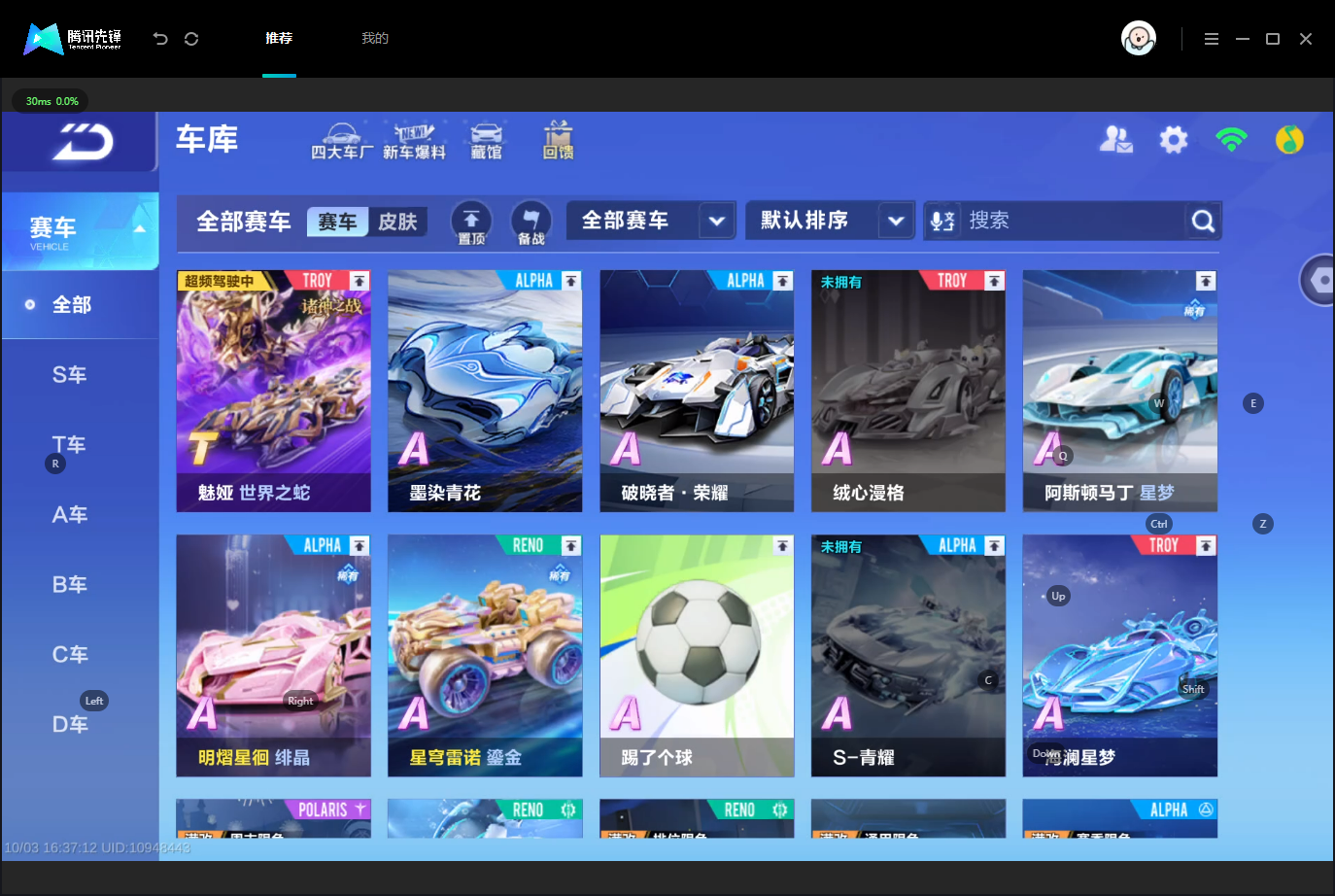The height and width of the screenshot is (896, 1335).
Task: Expand the 全部赛车 filter dropdown
Action: [x=716, y=221]
